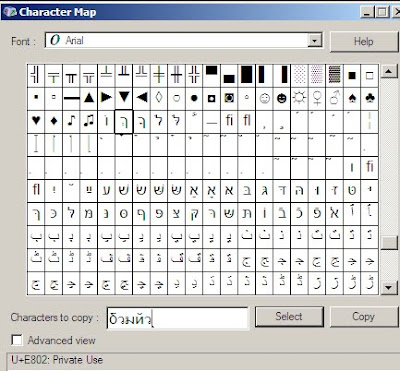Image resolution: width=400 pixels, height=371 pixels.
Task: Click the Help button
Action: coord(364,42)
